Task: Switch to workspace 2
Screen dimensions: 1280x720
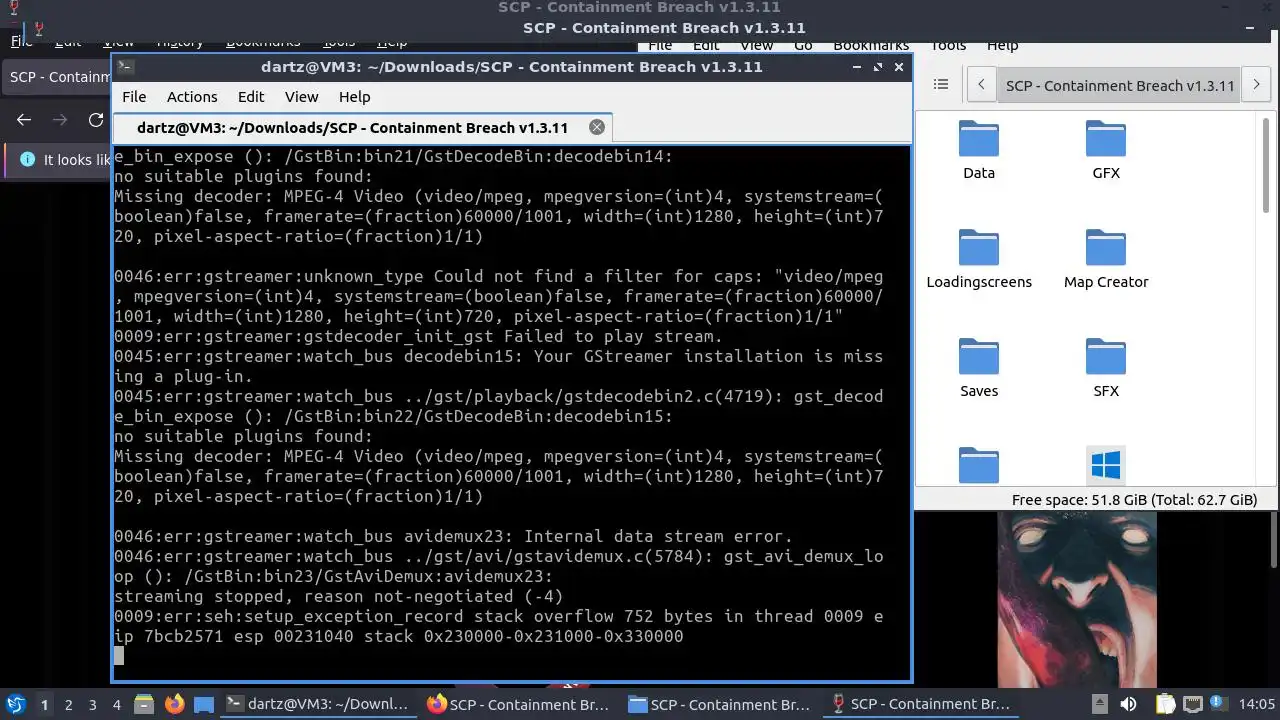Action: [x=68, y=704]
